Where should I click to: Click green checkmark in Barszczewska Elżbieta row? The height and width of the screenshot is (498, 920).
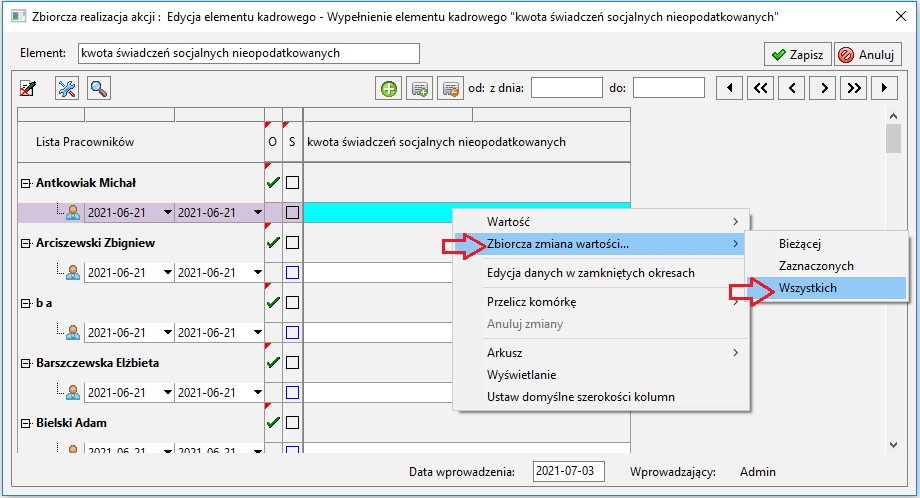[273, 363]
